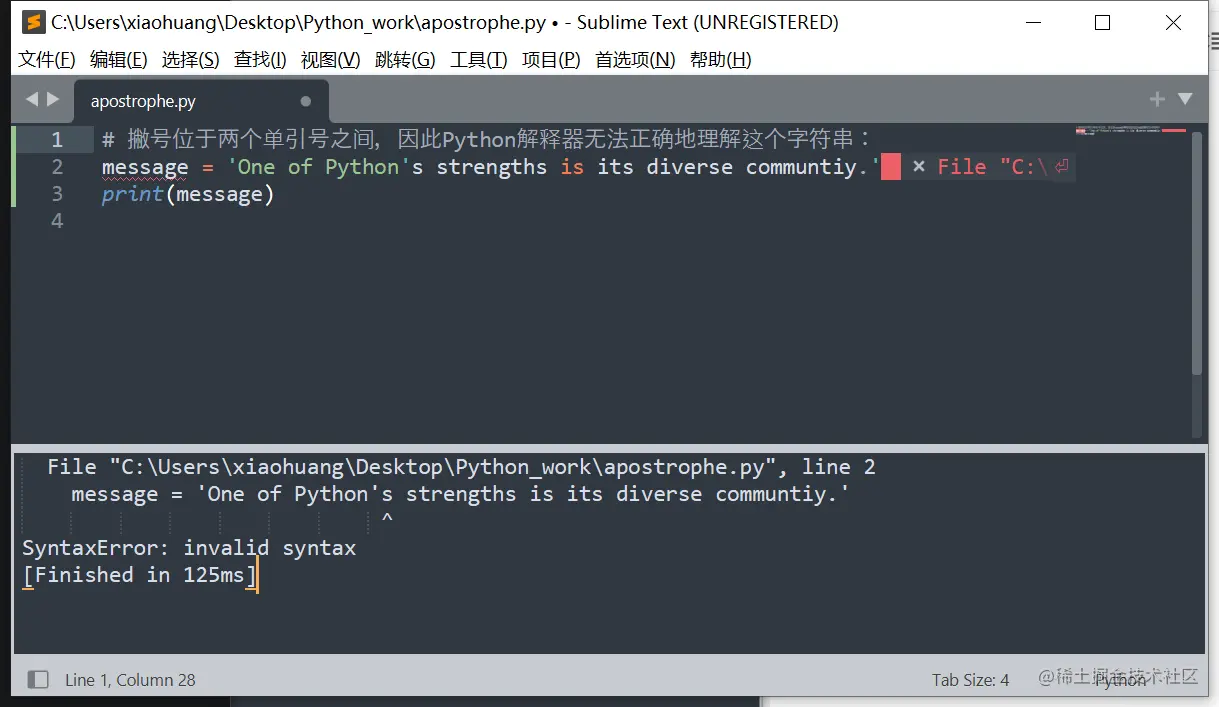Click the SyntaxError: invalid syntax line
The height and width of the screenshot is (707, 1219).
(189, 548)
